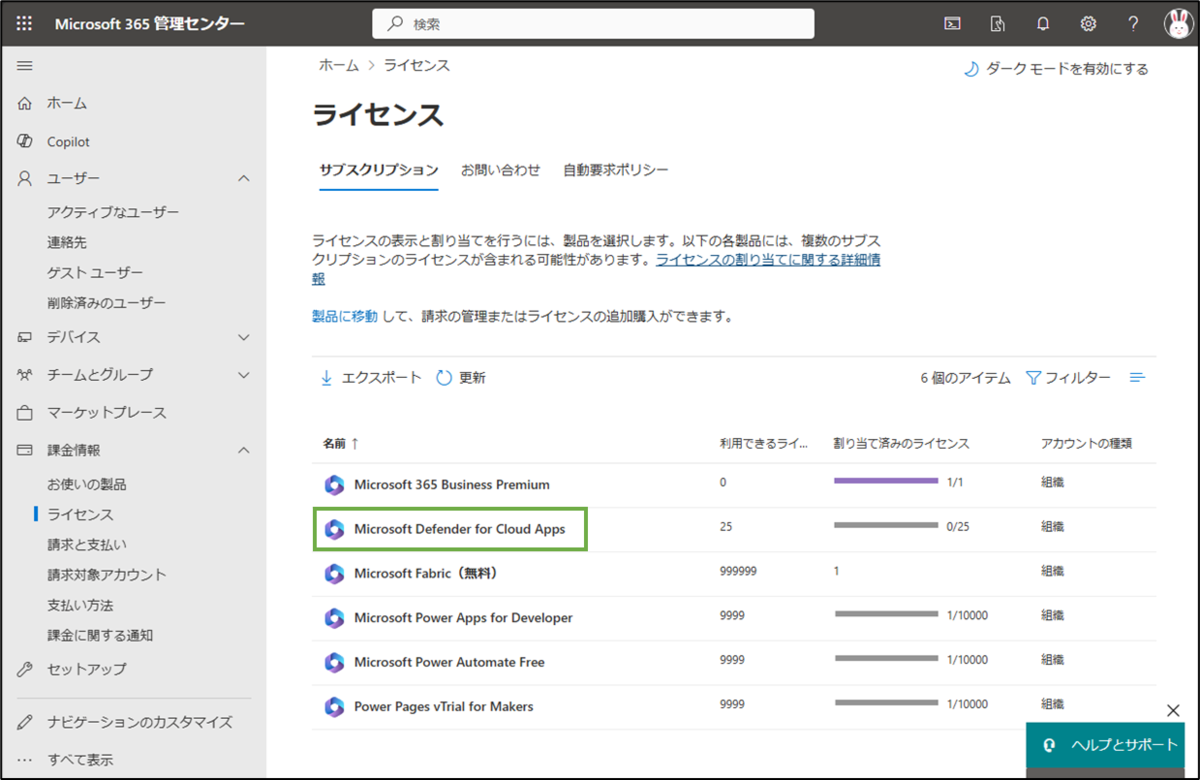Click the Microsoft 365 管理センター title
Viewport: 1200px width, 780px height.
click(148, 24)
